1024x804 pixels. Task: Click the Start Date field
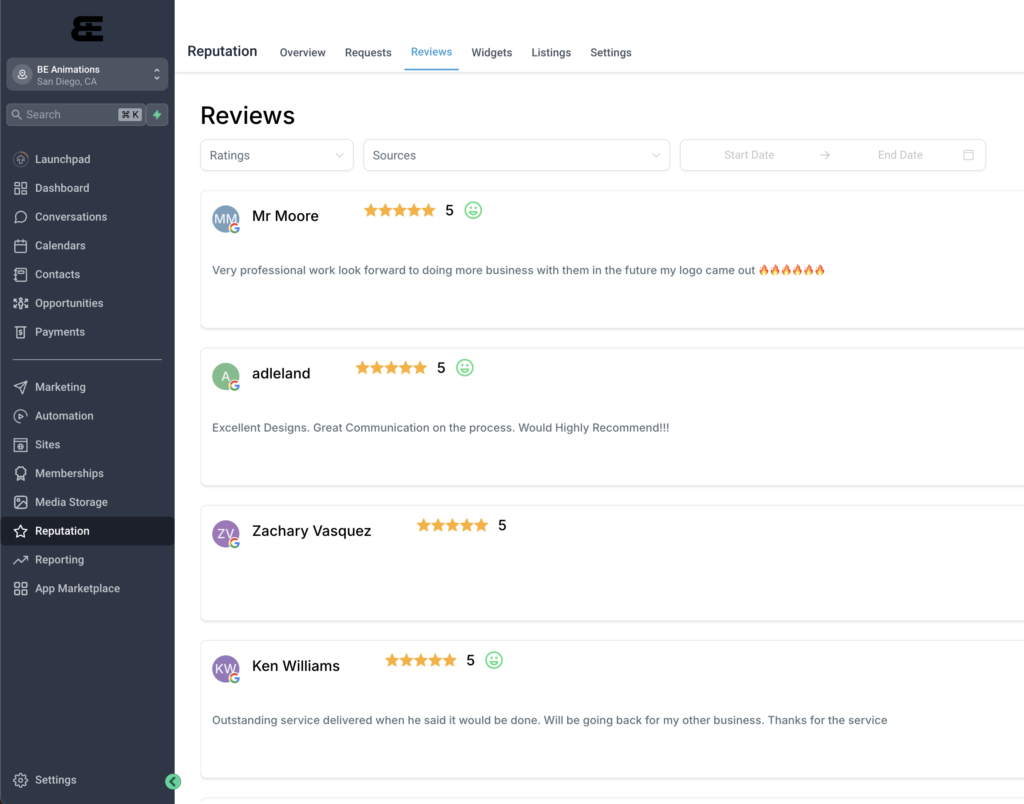(x=749, y=155)
